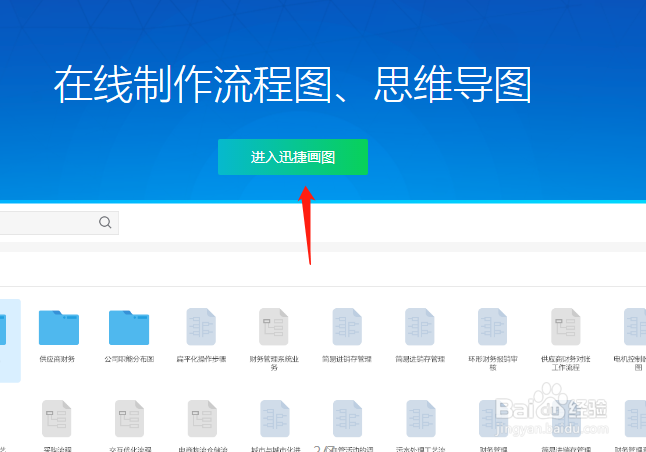646x452 pixels.
Task: Click the magnifier search icon
Action: [105, 222]
